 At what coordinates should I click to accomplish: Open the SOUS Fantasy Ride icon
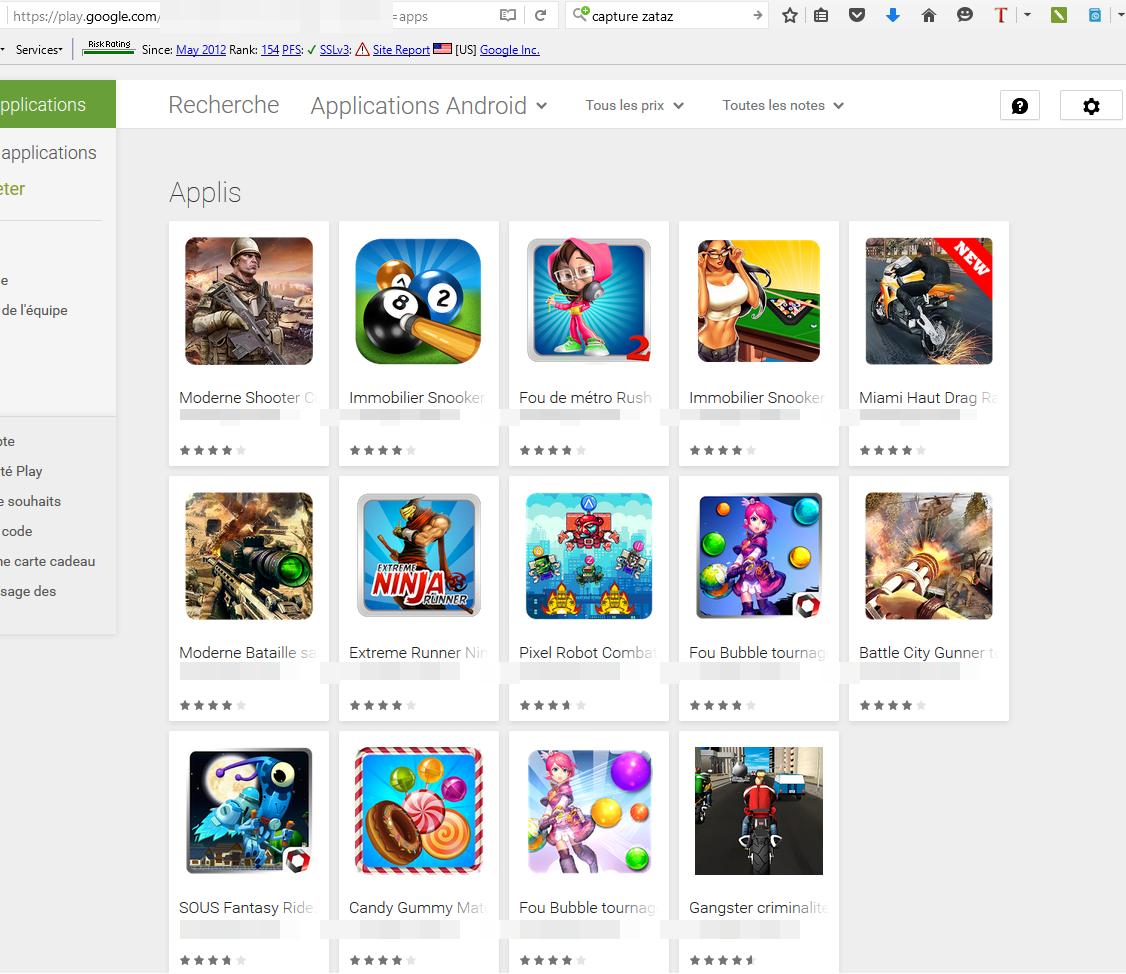tap(249, 811)
